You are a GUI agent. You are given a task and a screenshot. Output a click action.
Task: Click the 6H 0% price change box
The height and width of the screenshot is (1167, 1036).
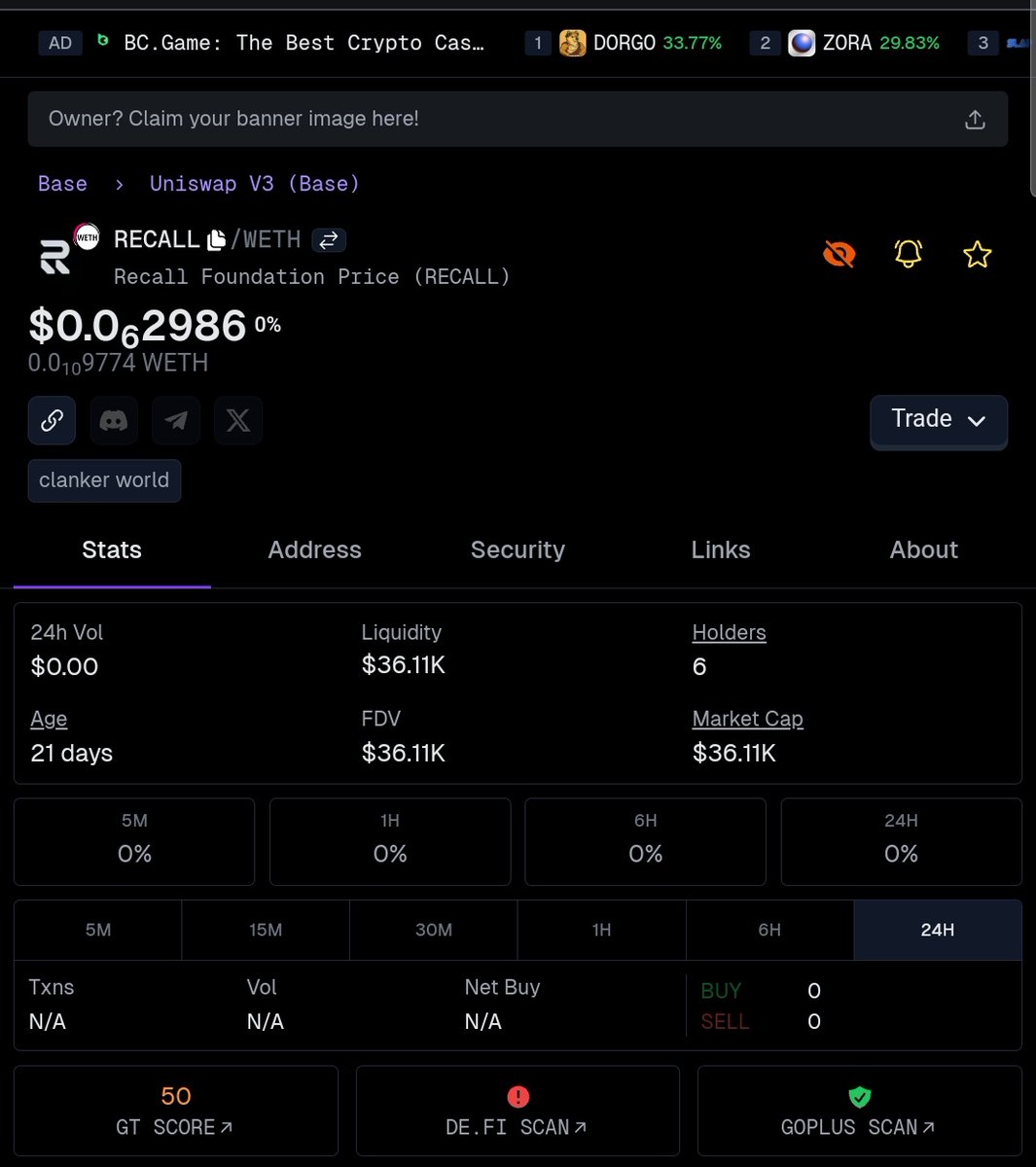pos(646,842)
